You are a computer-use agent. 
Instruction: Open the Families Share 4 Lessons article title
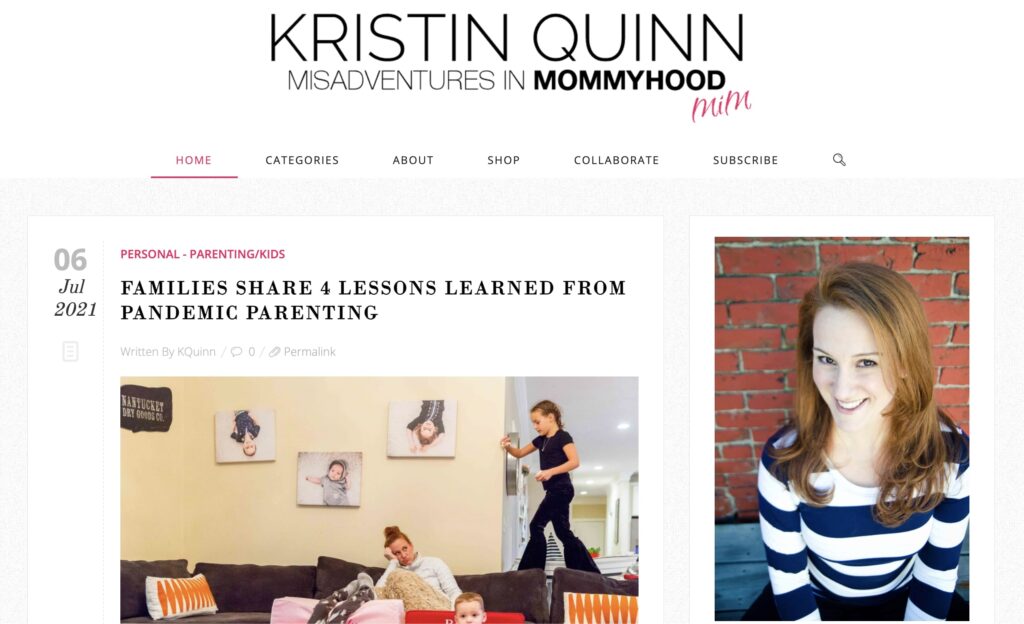point(374,300)
